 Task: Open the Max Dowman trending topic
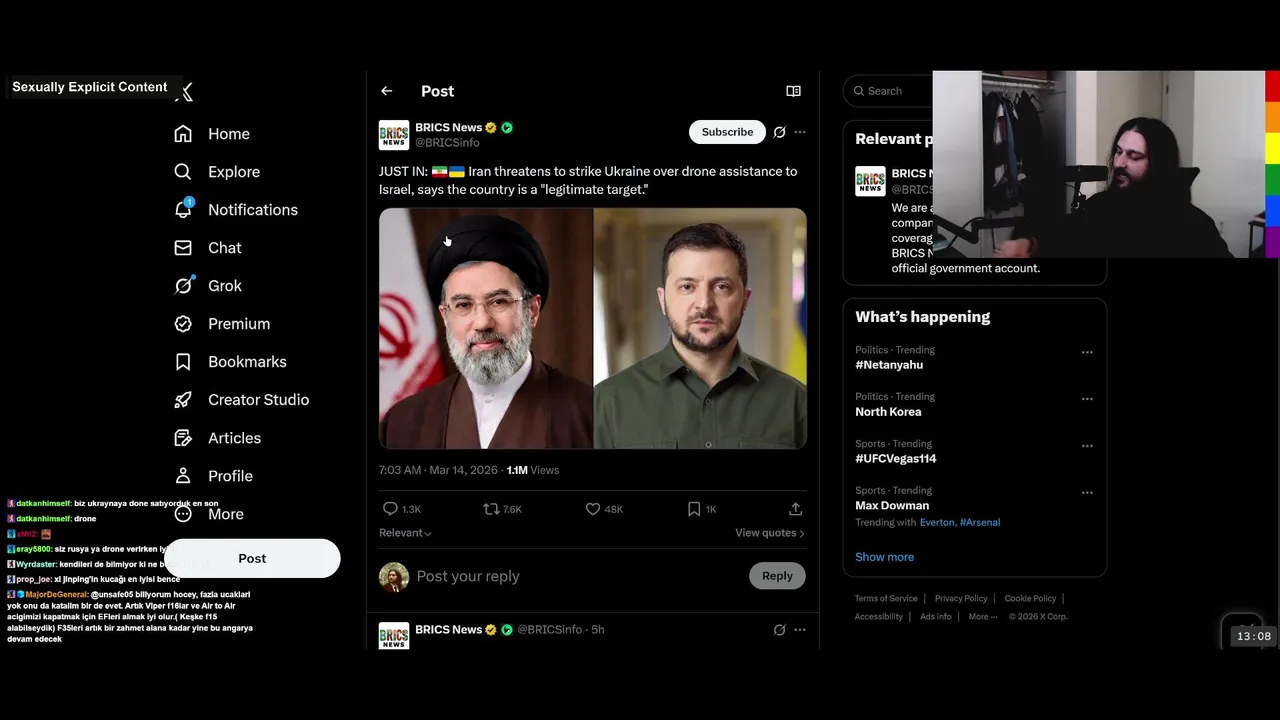[892, 506]
